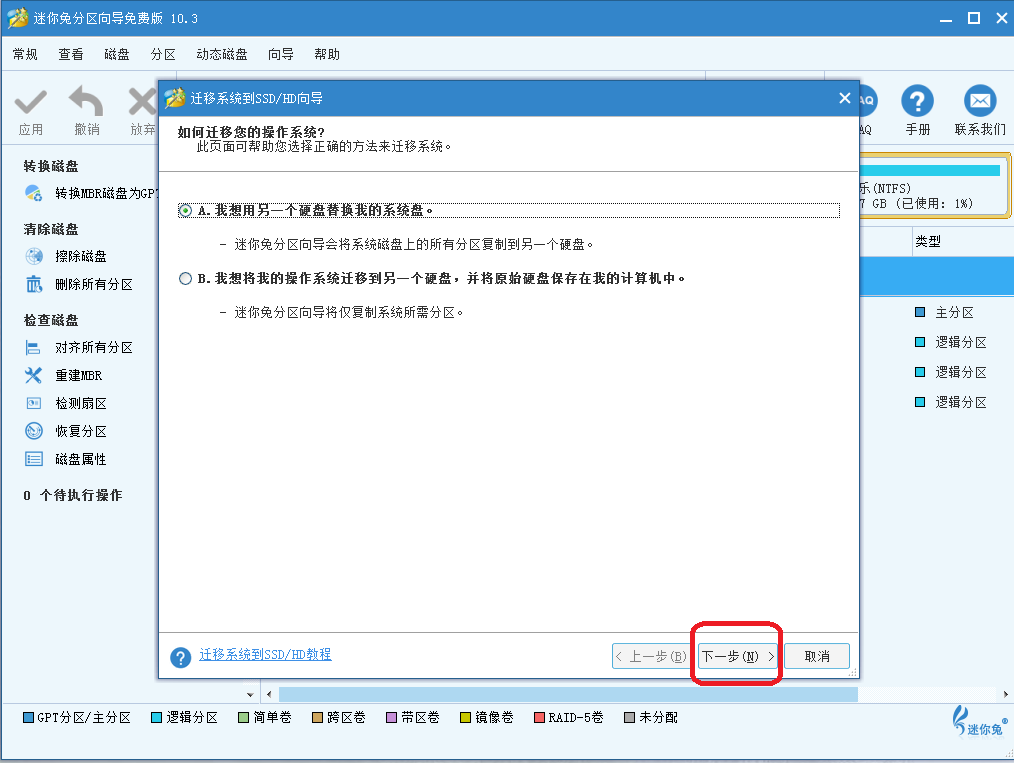Click GPT分区/主分区 legend color swatch
This screenshot has width=1014, height=763.
pos(28,718)
